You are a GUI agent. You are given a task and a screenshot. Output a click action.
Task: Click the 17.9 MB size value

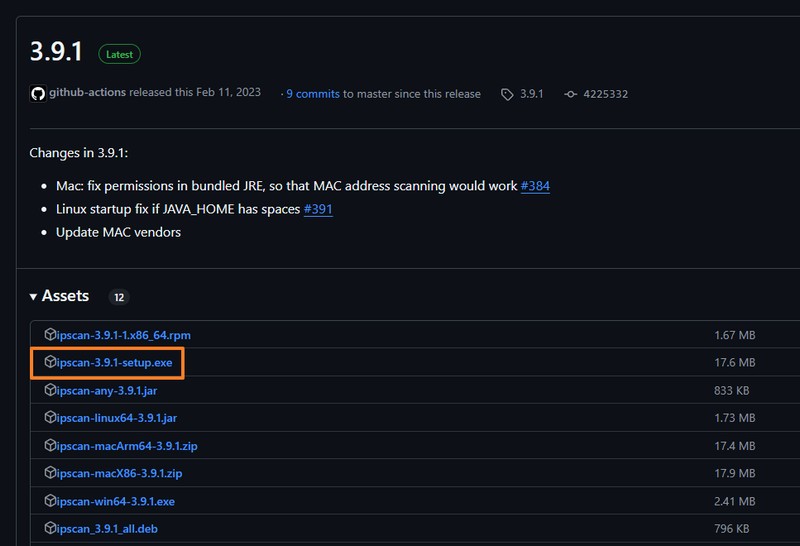click(x=735, y=474)
